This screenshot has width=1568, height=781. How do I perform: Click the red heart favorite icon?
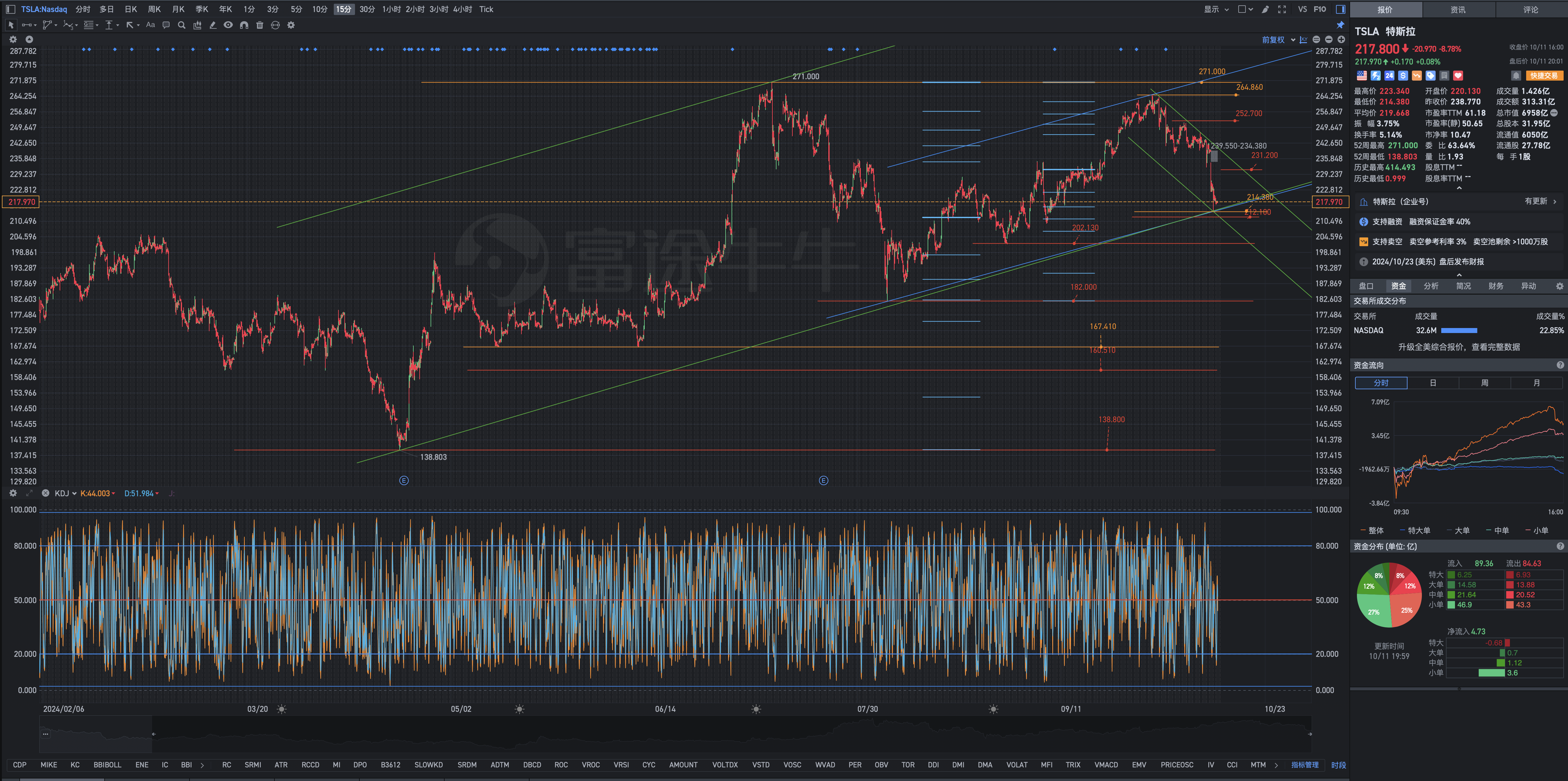pyautogui.click(x=1458, y=76)
